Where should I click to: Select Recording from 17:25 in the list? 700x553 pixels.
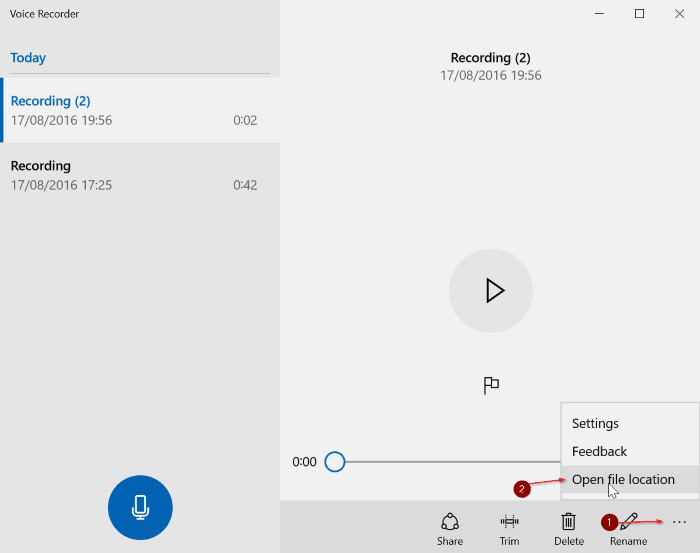(140, 175)
